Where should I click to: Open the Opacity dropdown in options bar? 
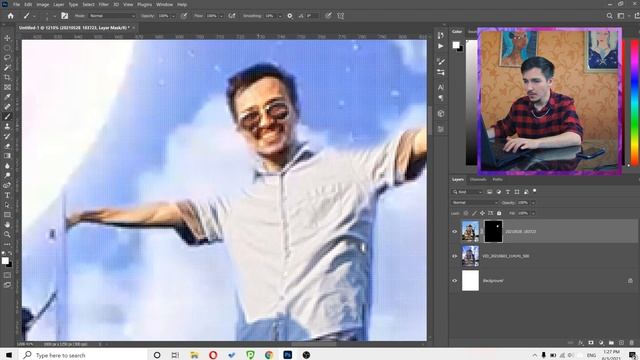[x=173, y=16]
